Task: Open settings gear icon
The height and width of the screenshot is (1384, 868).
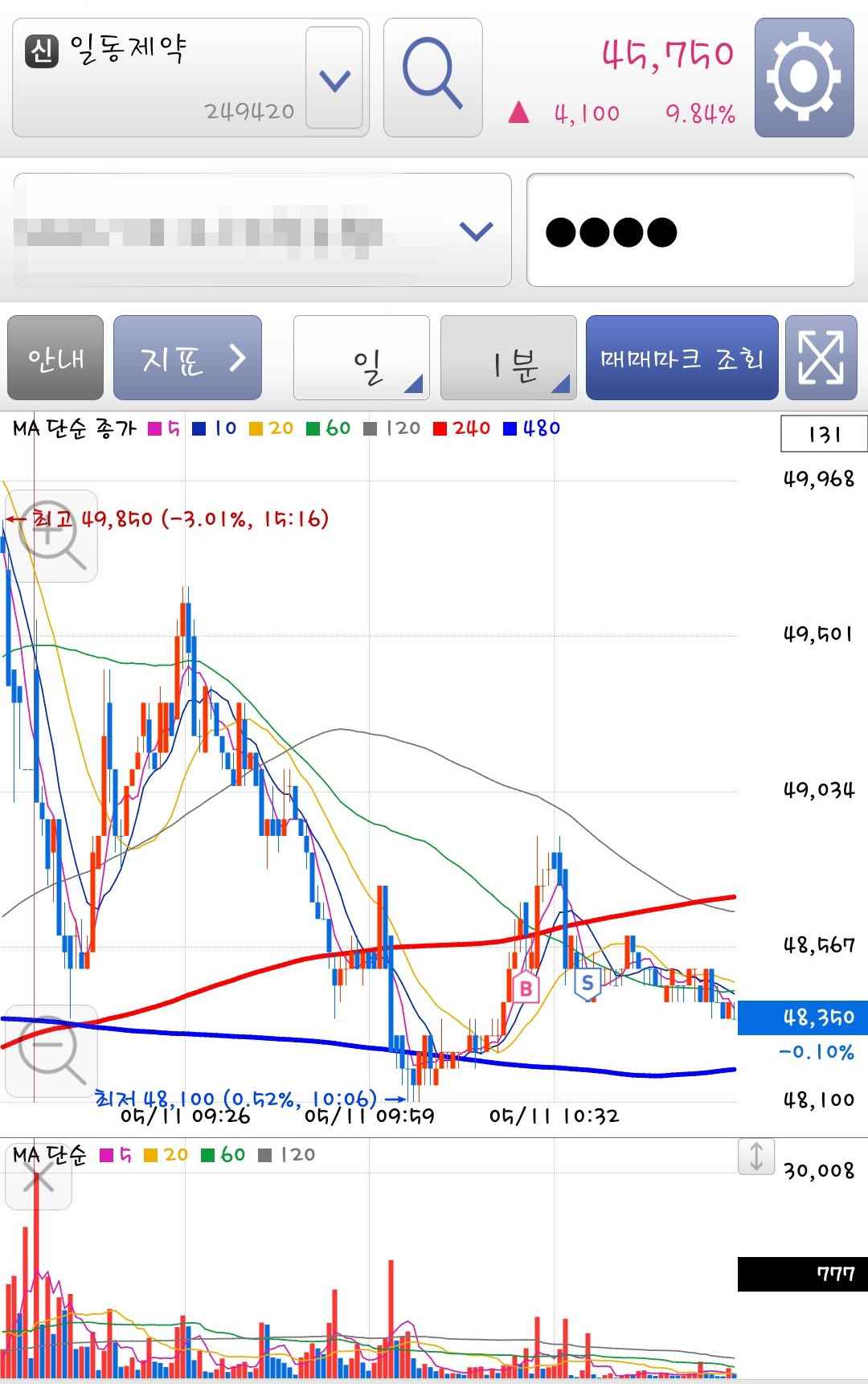Action: (x=804, y=77)
